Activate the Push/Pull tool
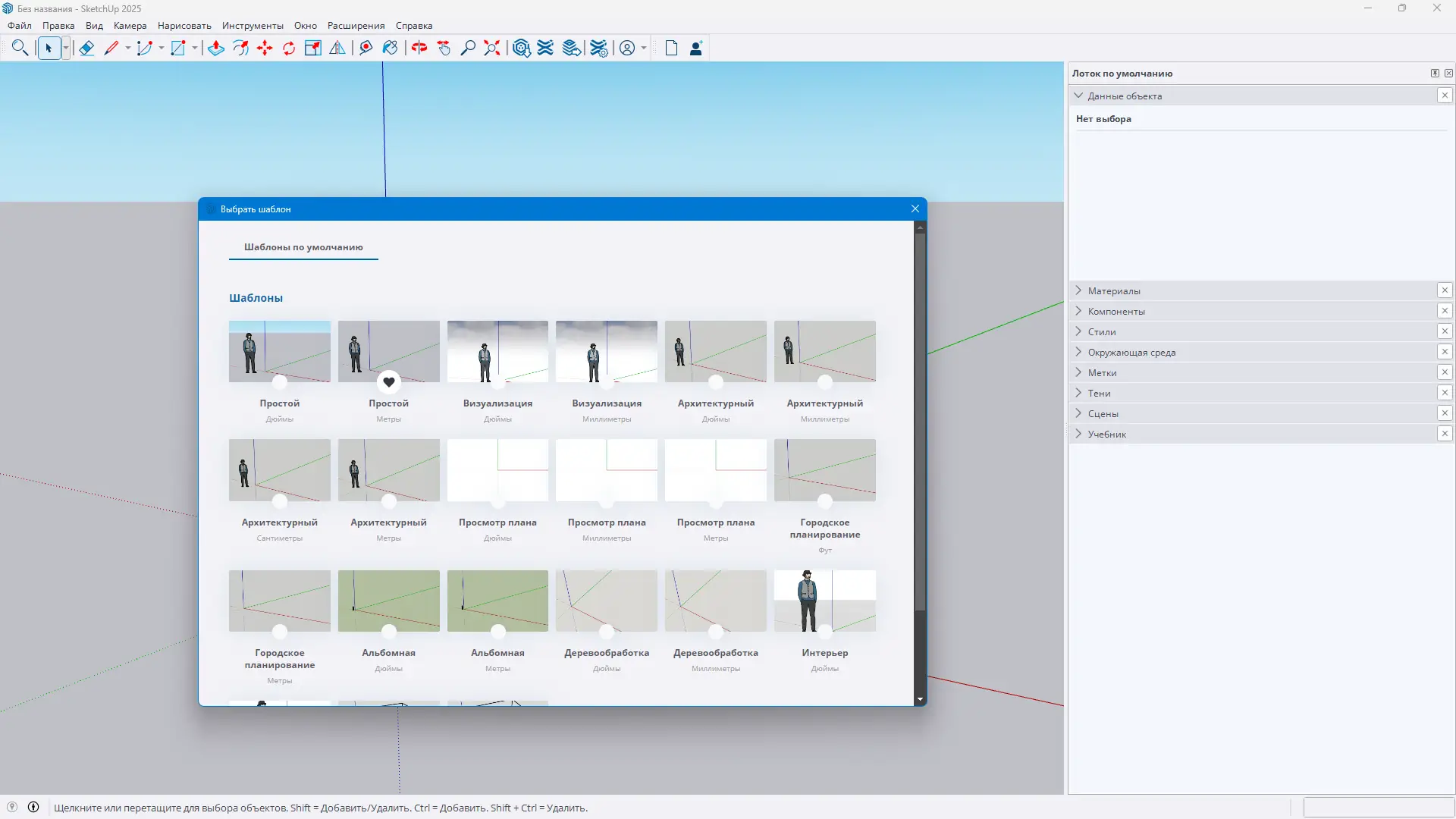 click(216, 48)
